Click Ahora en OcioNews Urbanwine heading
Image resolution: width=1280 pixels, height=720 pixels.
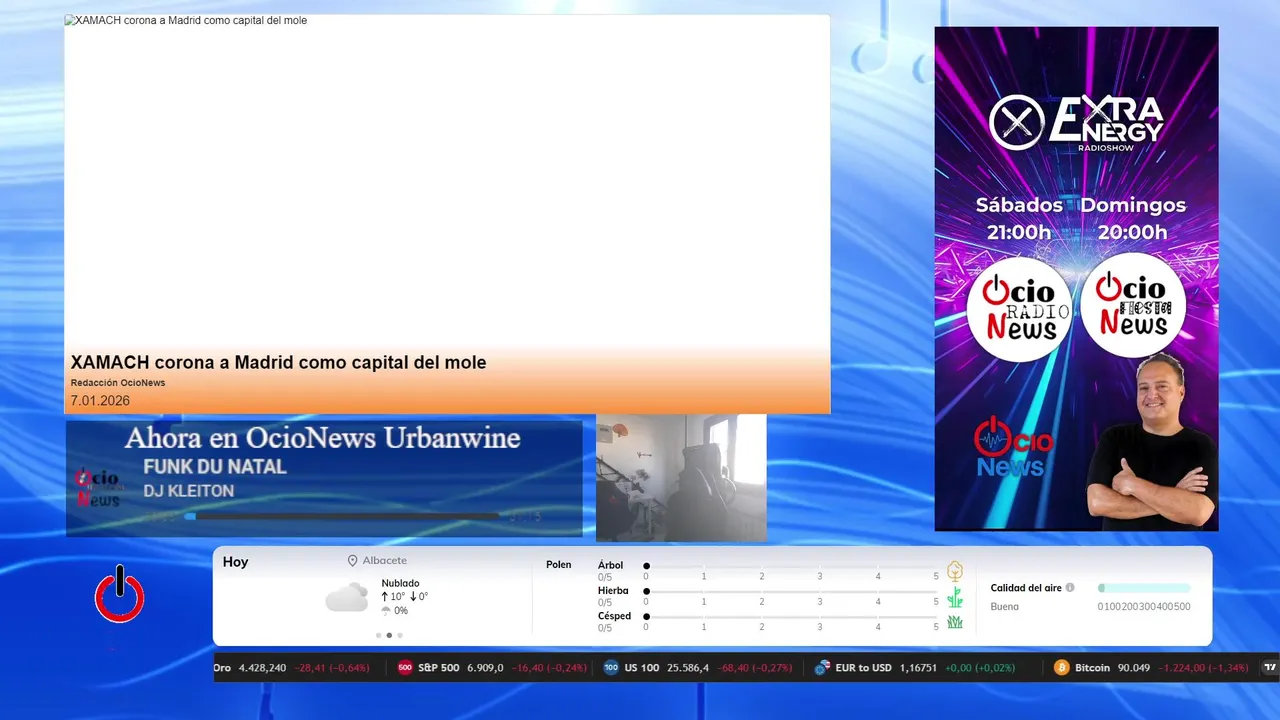coord(322,438)
